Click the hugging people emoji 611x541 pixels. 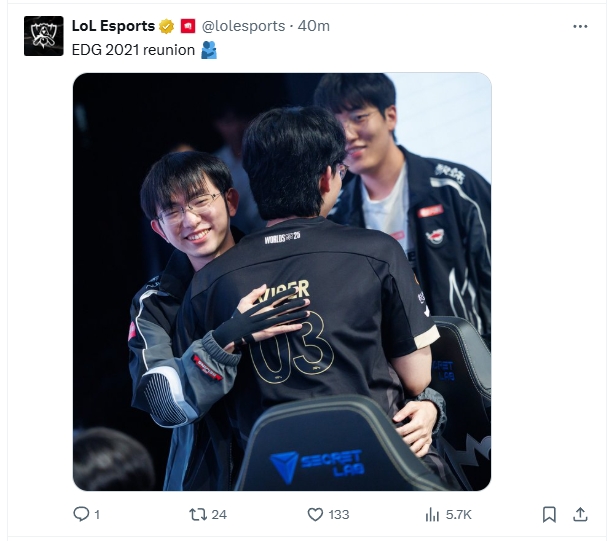pos(209,50)
